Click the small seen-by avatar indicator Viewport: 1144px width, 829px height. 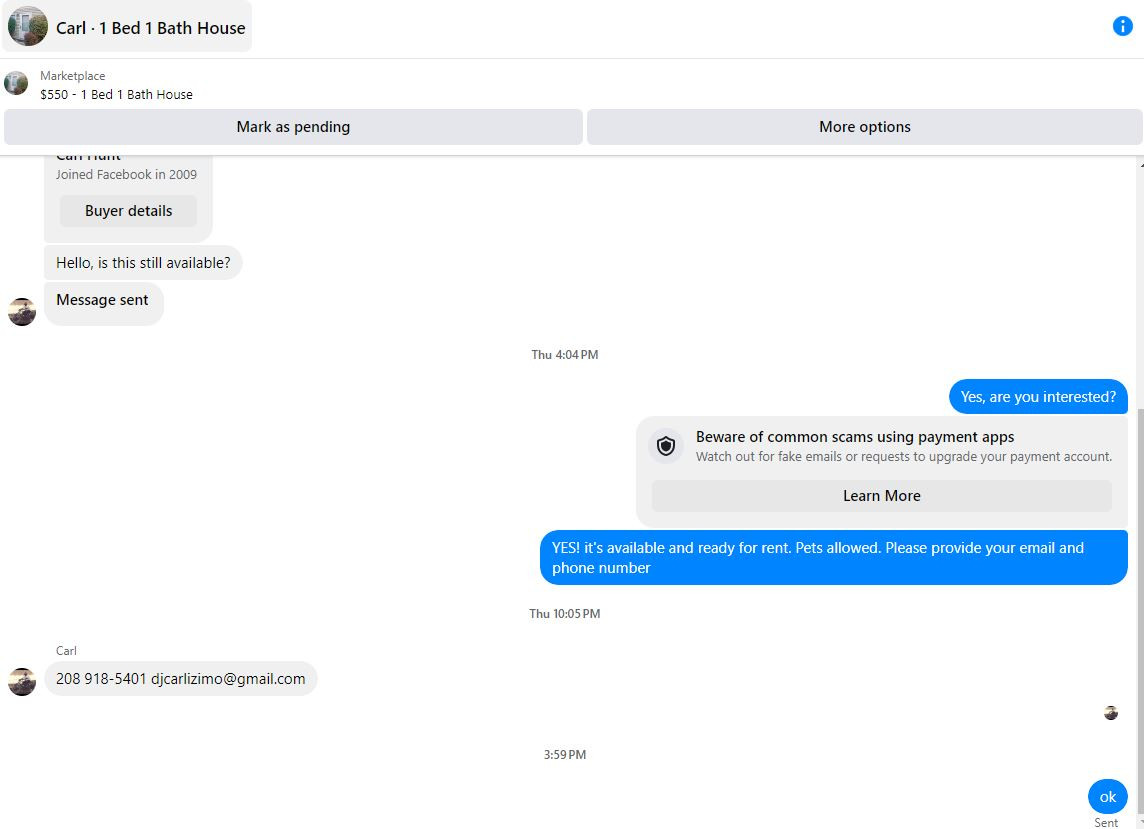[1110, 713]
